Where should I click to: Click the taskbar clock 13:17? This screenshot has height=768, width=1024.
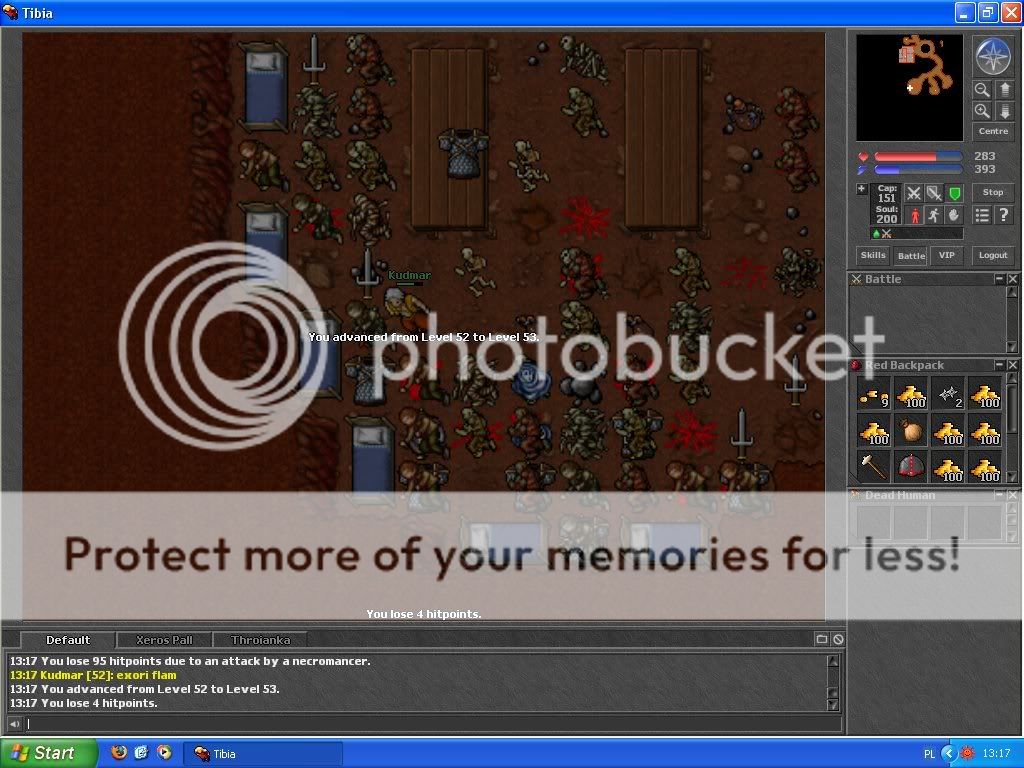click(996, 753)
